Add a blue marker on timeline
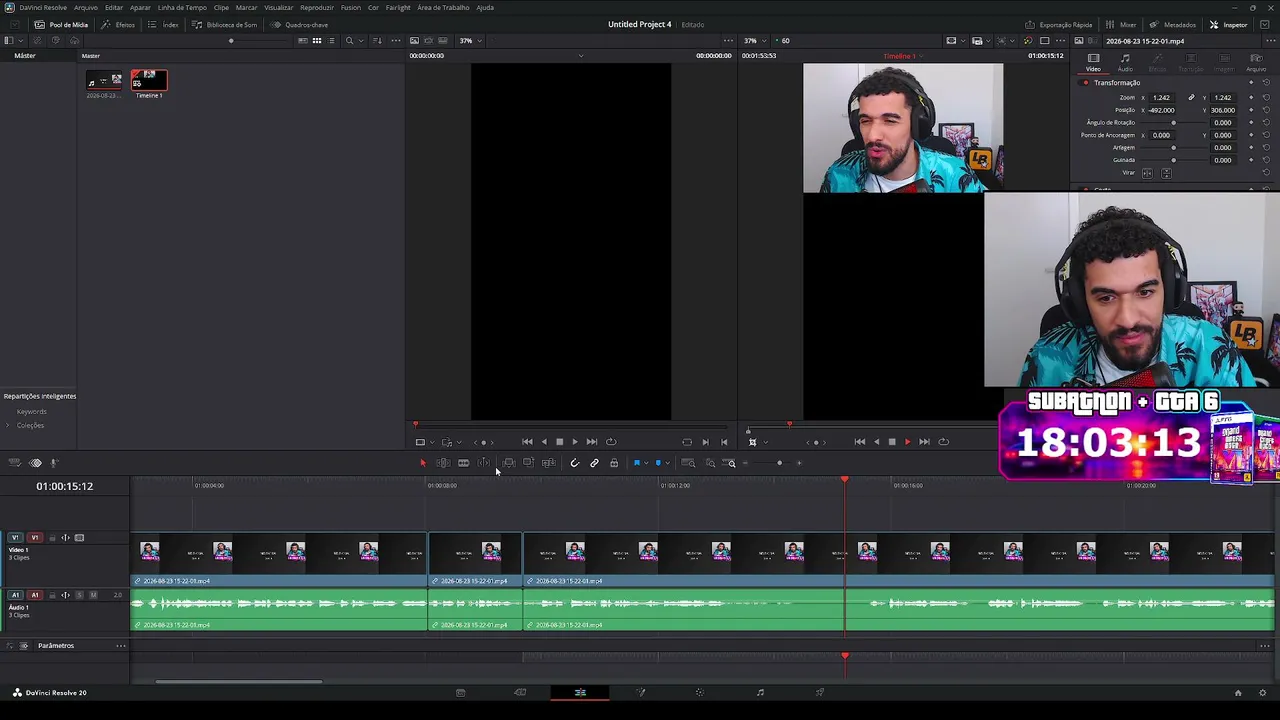 click(658, 463)
